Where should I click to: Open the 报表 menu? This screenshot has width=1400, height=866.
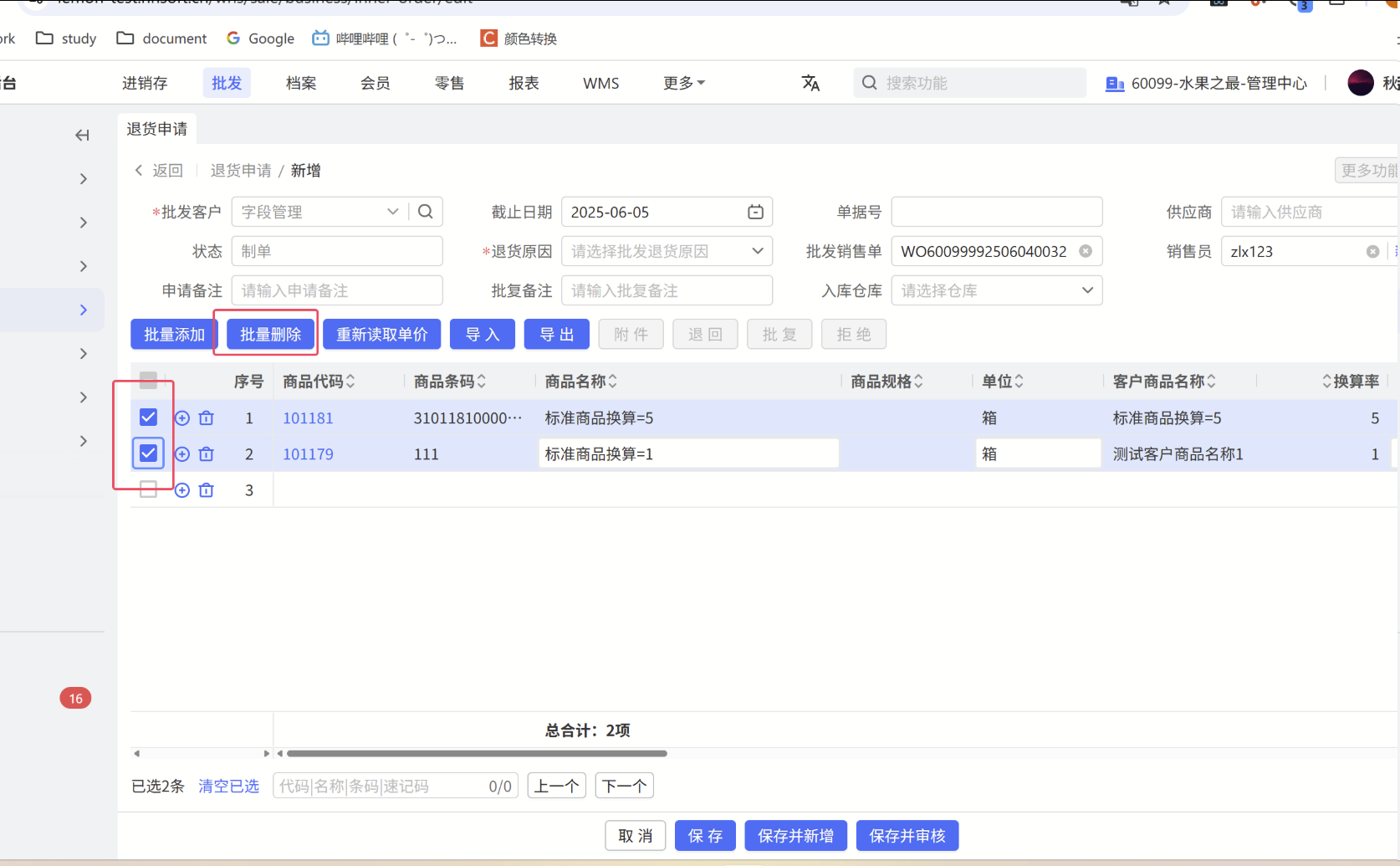coord(524,83)
